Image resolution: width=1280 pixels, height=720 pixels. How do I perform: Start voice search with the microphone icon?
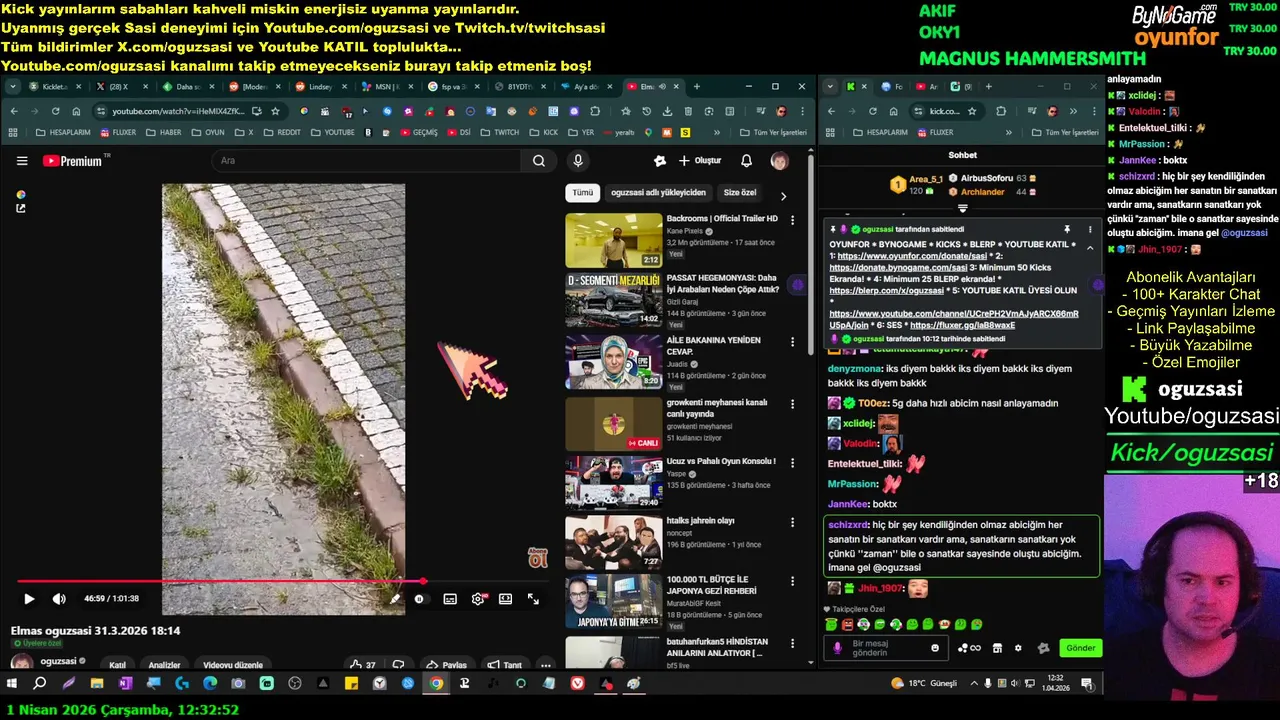pyautogui.click(x=578, y=161)
